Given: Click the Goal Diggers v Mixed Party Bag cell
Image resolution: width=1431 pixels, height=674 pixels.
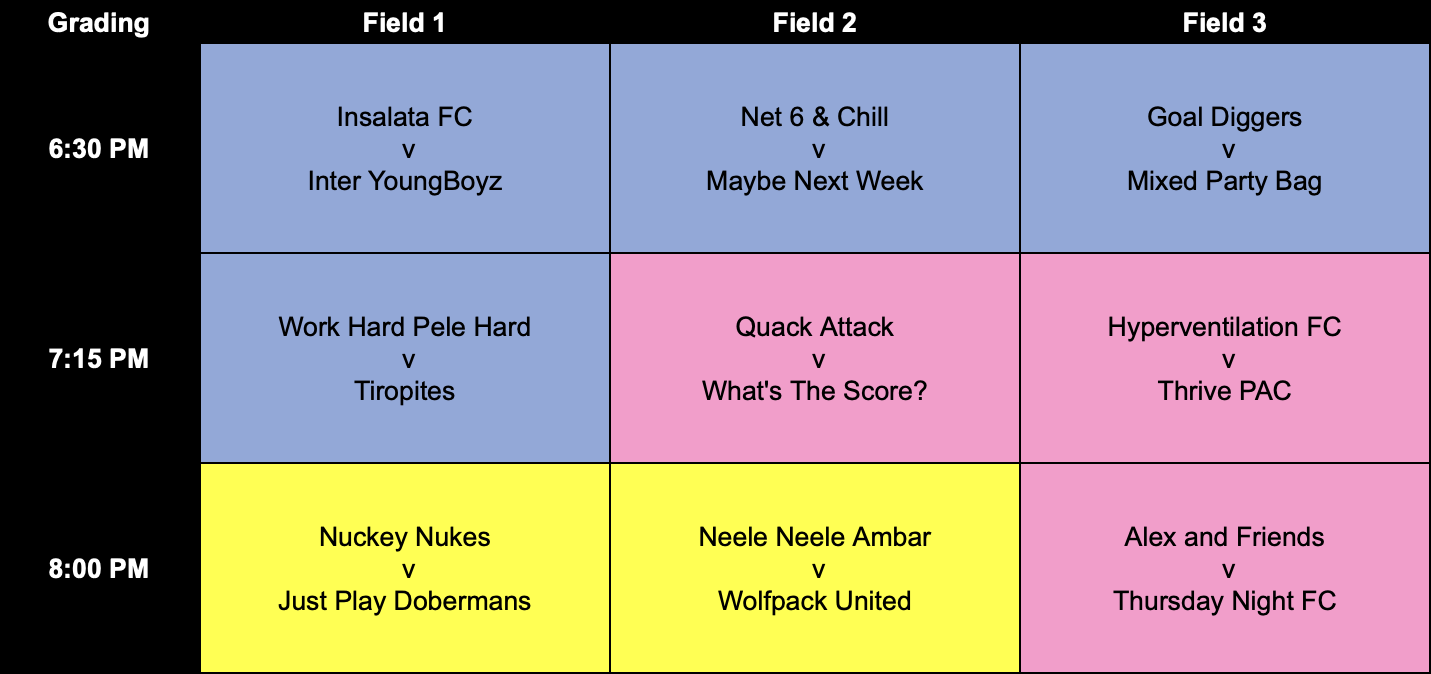Looking at the screenshot, I should point(1225,148).
